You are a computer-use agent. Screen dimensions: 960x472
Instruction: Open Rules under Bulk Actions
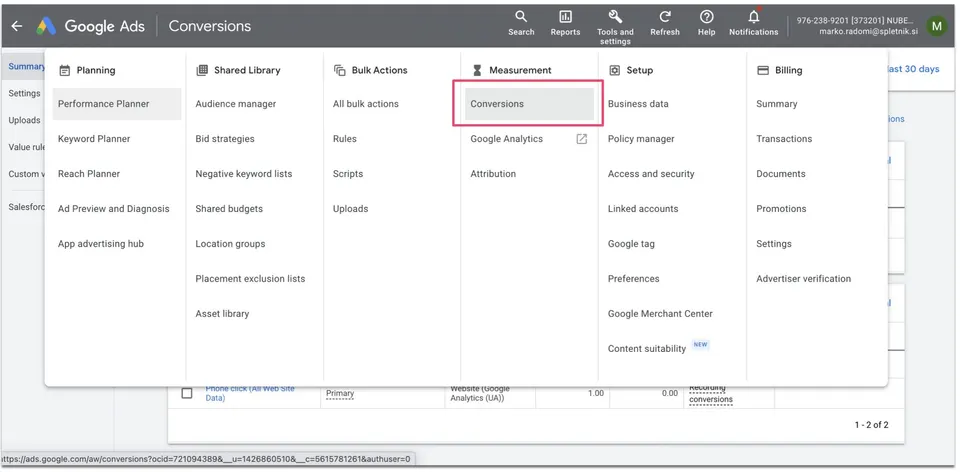tap(345, 139)
